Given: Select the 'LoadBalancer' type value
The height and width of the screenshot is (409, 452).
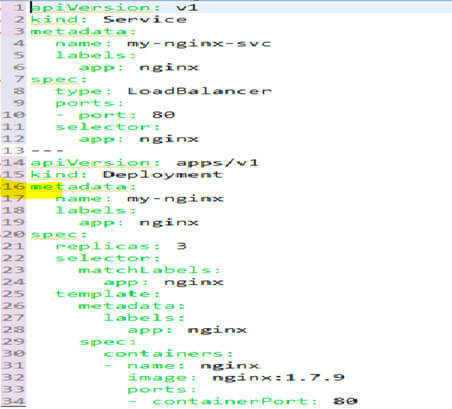Looking at the screenshot, I should tap(199, 91).
